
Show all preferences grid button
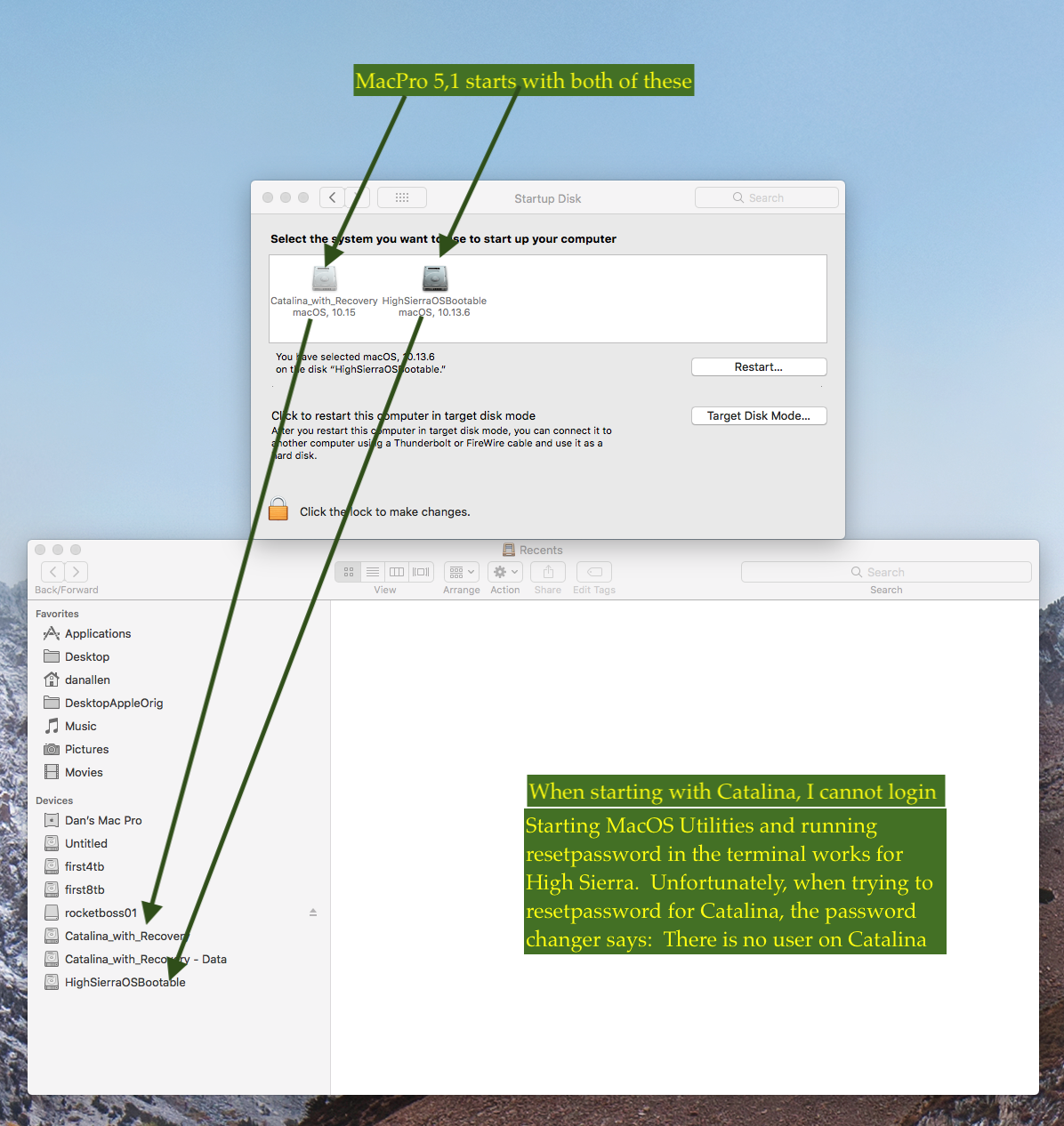click(x=402, y=197)
